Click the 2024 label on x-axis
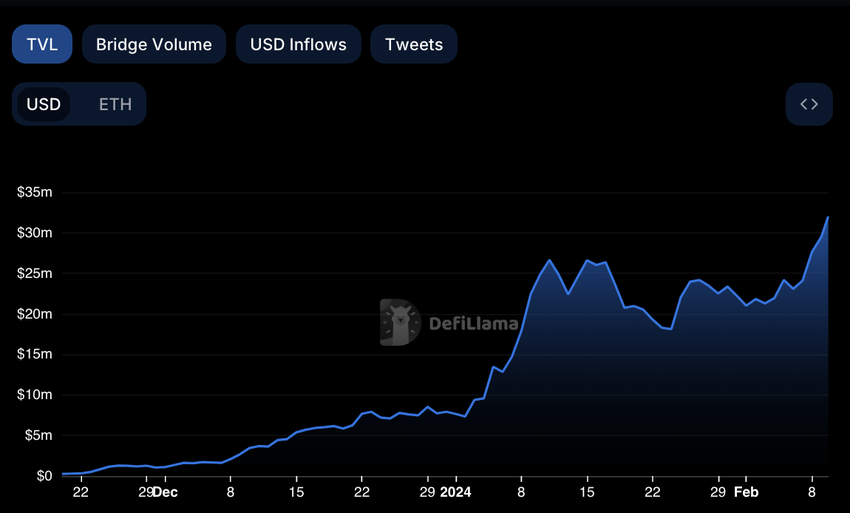Screen dimensions: 850x513 [455, 492]
